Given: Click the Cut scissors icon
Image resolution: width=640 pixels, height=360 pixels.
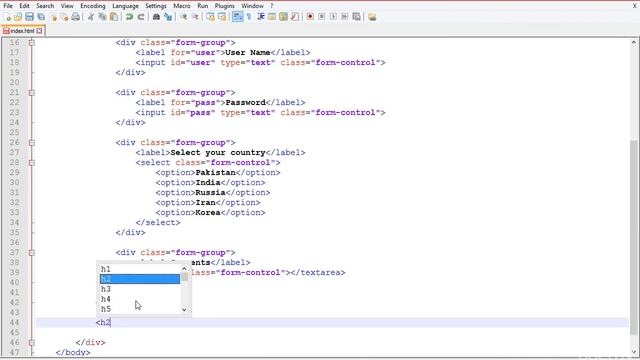Looking at the screenshot, I should tap(91, 17).
